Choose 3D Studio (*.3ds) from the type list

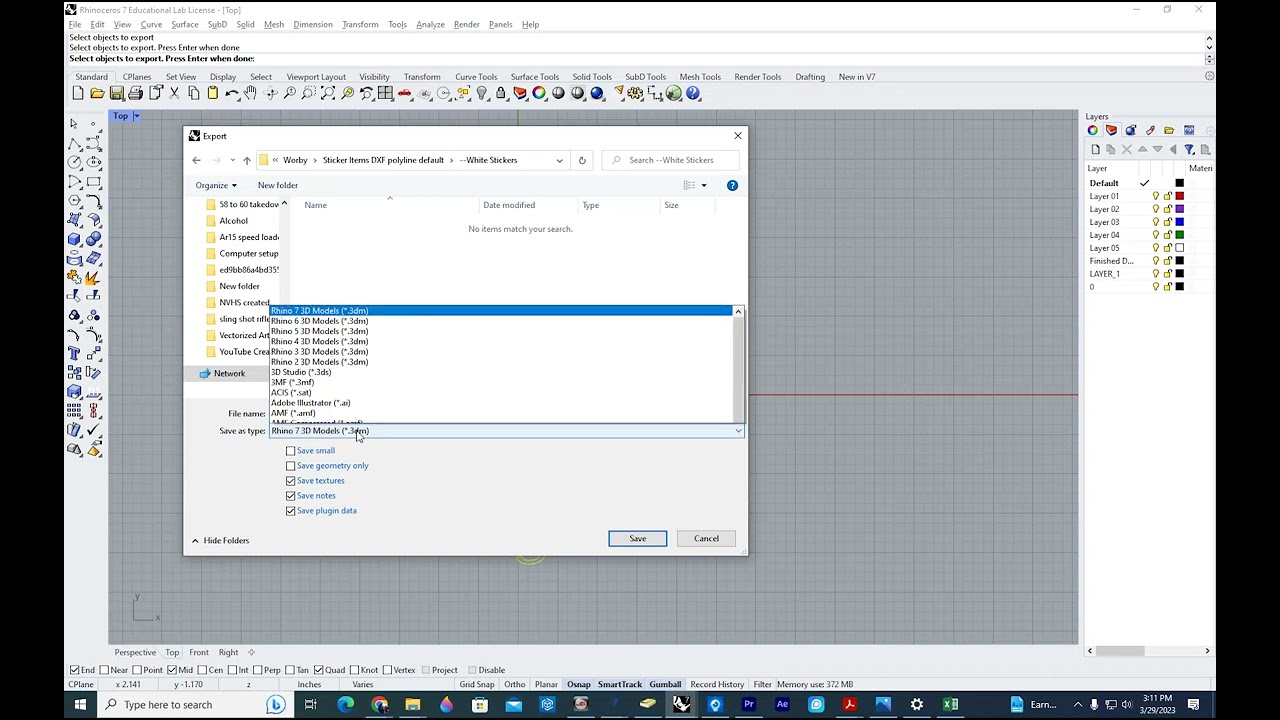click(x=500, y=372)
